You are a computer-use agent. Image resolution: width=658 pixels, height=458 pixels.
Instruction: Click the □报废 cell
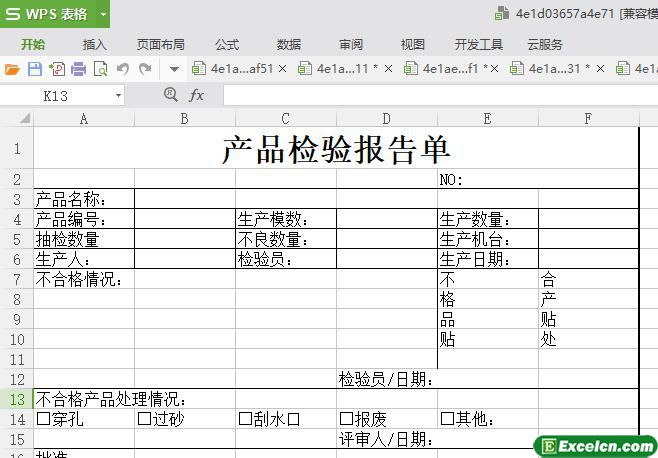tap(386, 419)
